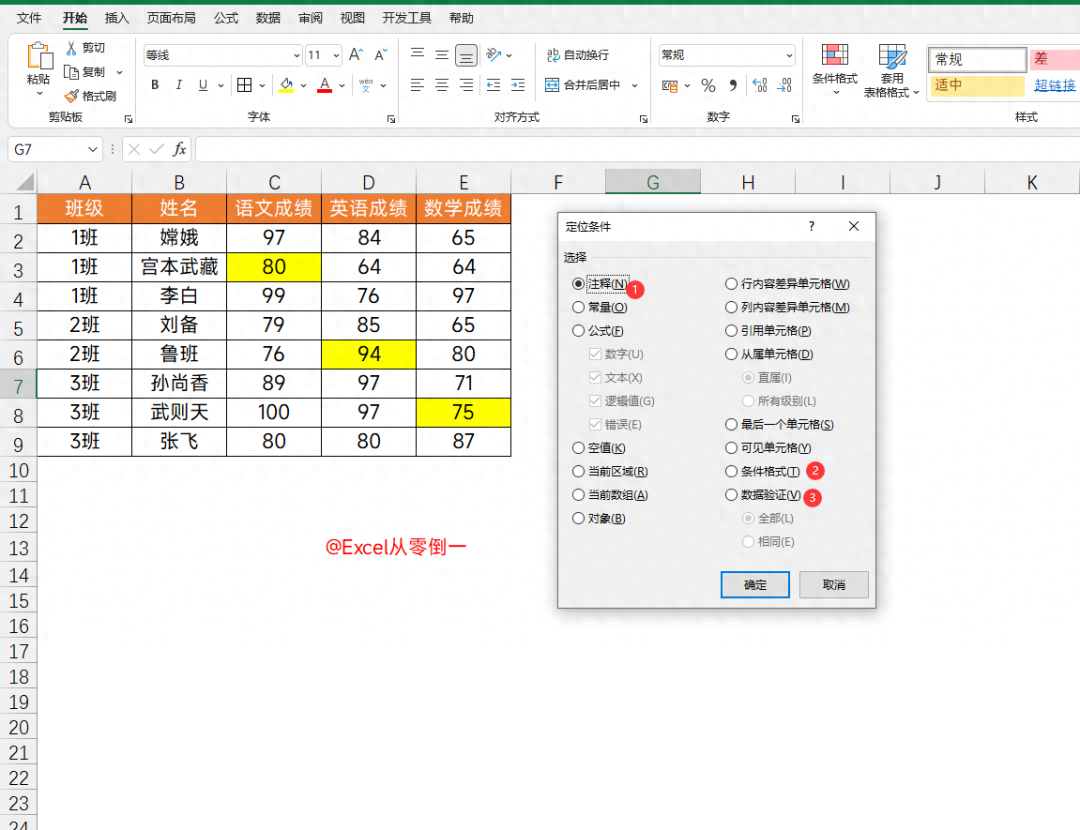Choose 数据验证(V) radio option

point(731,495)
